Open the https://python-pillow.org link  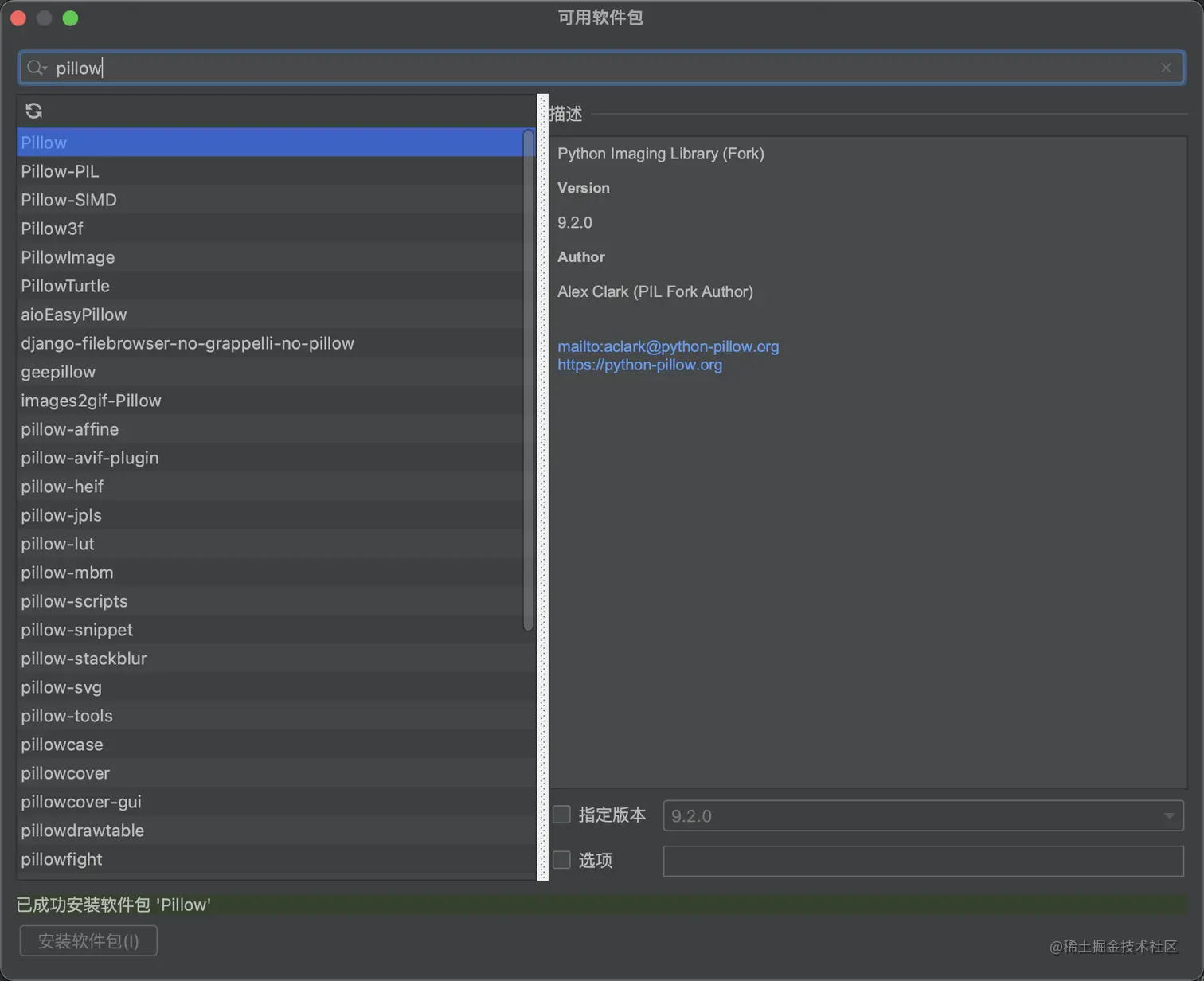tap(639, 365)
